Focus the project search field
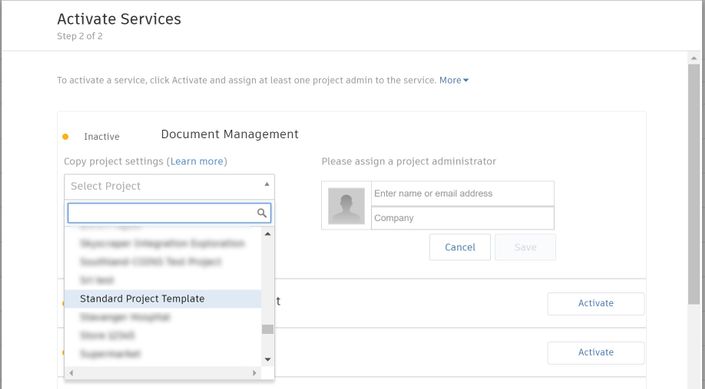705x389 pixels. click(x=169, y=213)
